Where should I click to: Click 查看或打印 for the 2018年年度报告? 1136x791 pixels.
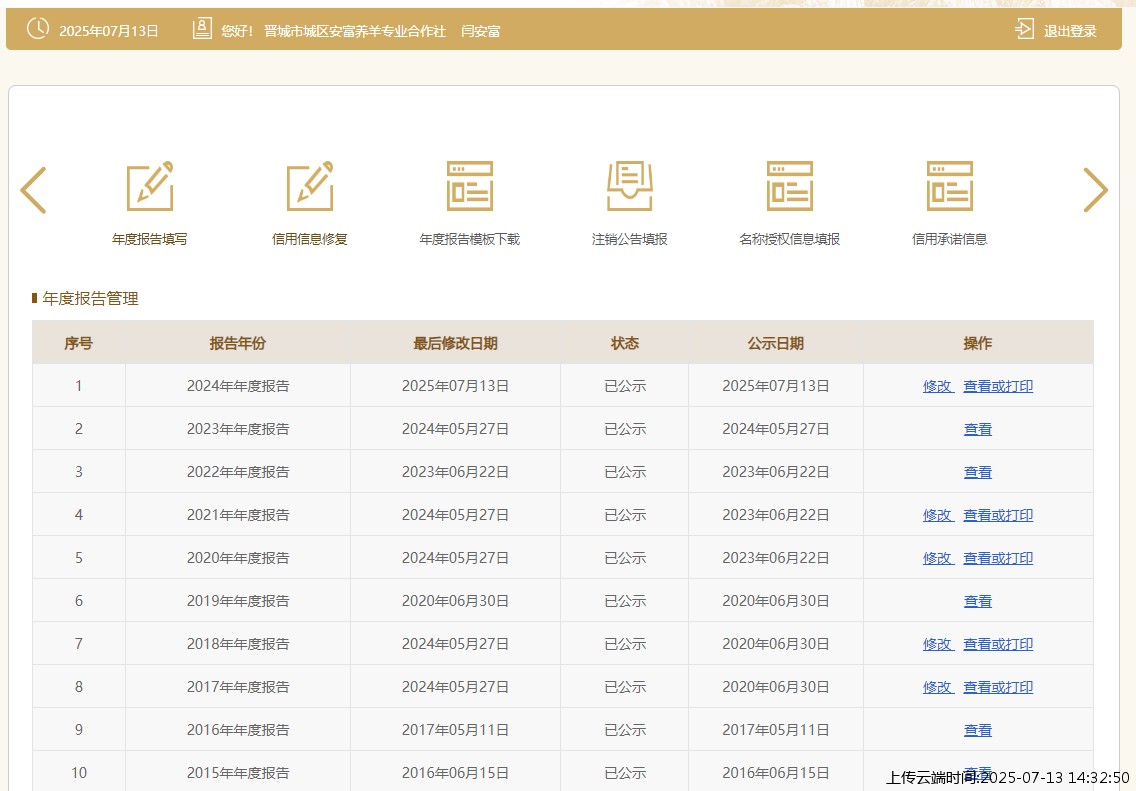998,644
